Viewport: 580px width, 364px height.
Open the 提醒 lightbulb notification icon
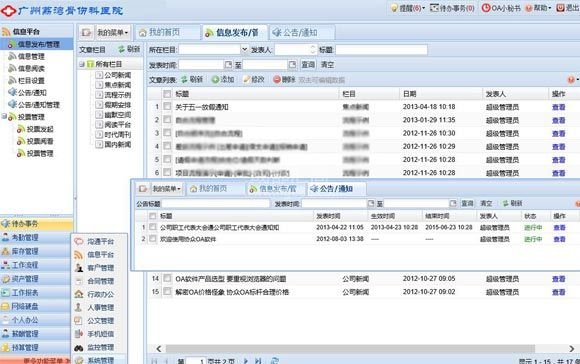tap(394, 8)
